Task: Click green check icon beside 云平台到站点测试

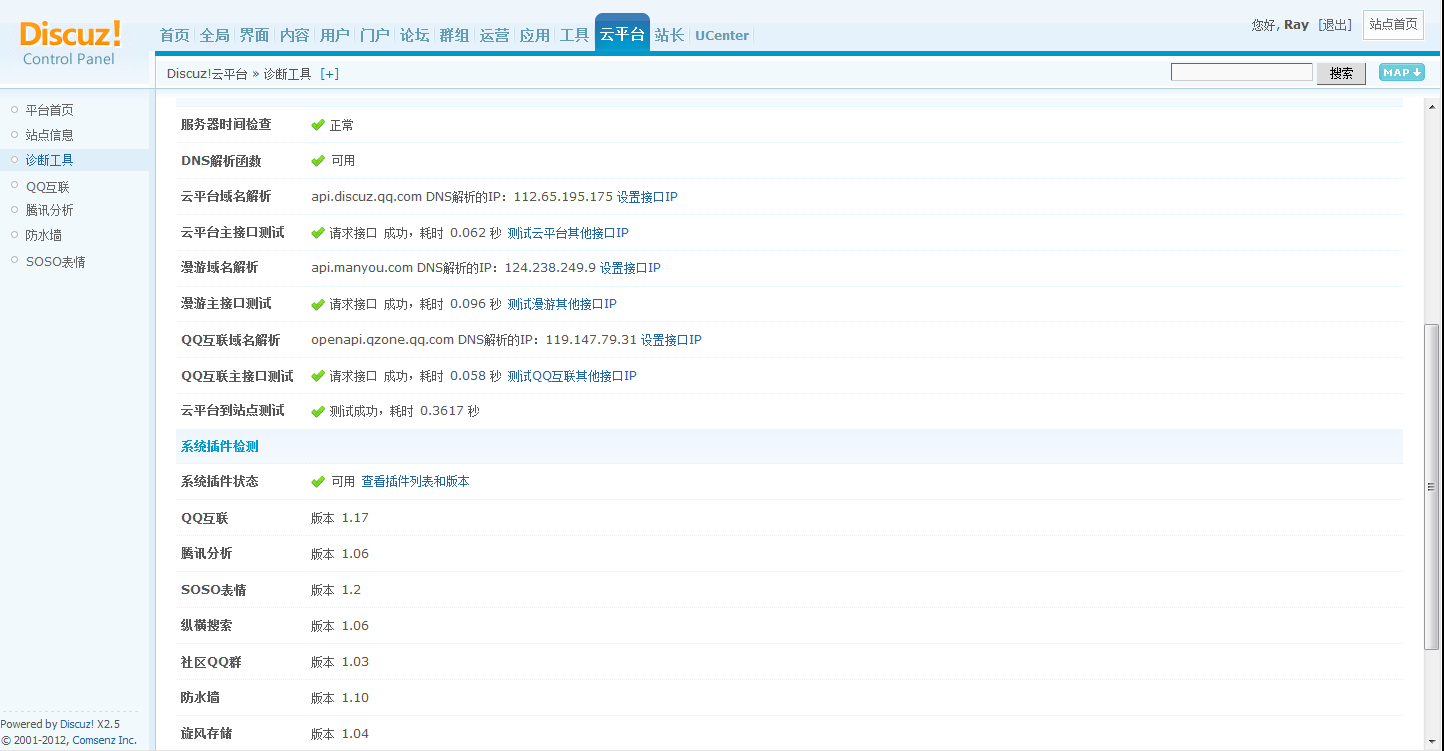Action: click(x=318, y=411)
